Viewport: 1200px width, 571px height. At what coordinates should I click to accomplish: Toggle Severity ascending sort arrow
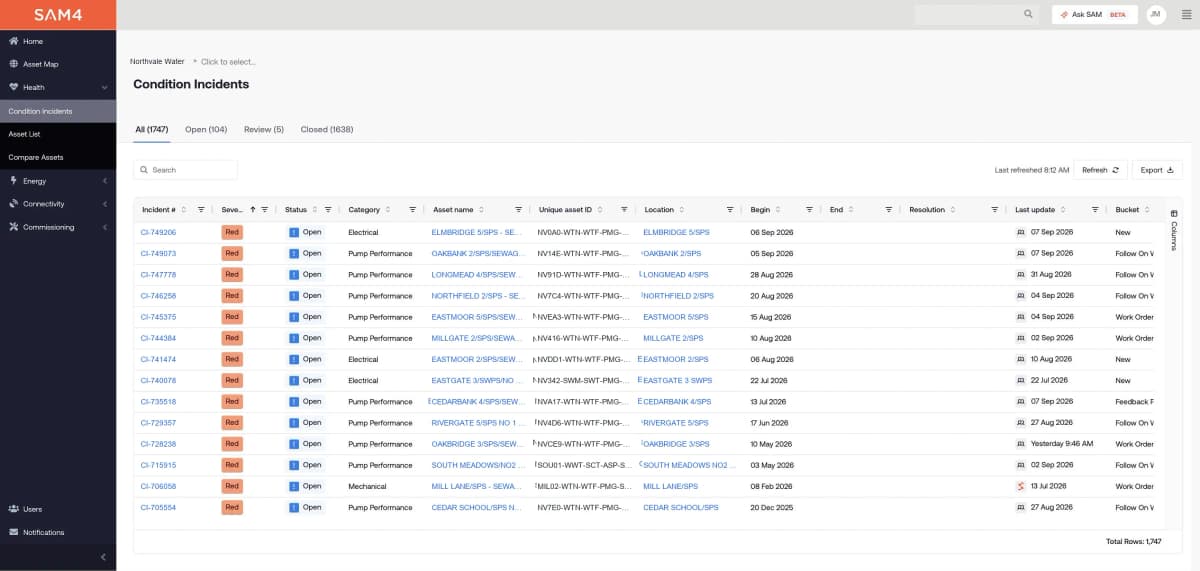[x=252, y=210]
